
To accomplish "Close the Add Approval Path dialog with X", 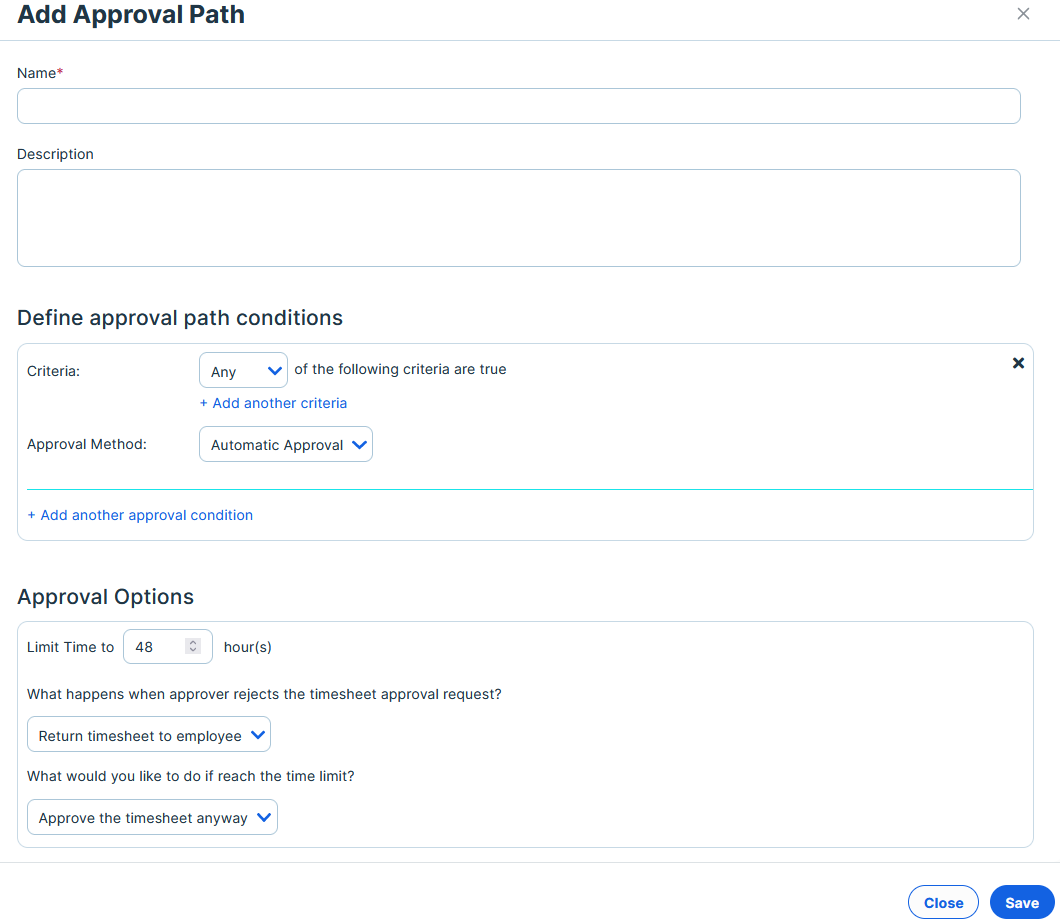I will [x=1023, y=14].
